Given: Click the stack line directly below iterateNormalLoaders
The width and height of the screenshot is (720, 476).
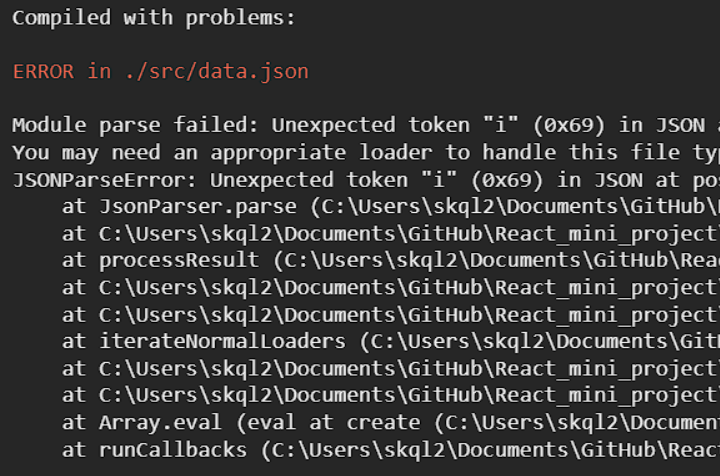Looking at the screenshot, I should [x=400, y=369].
